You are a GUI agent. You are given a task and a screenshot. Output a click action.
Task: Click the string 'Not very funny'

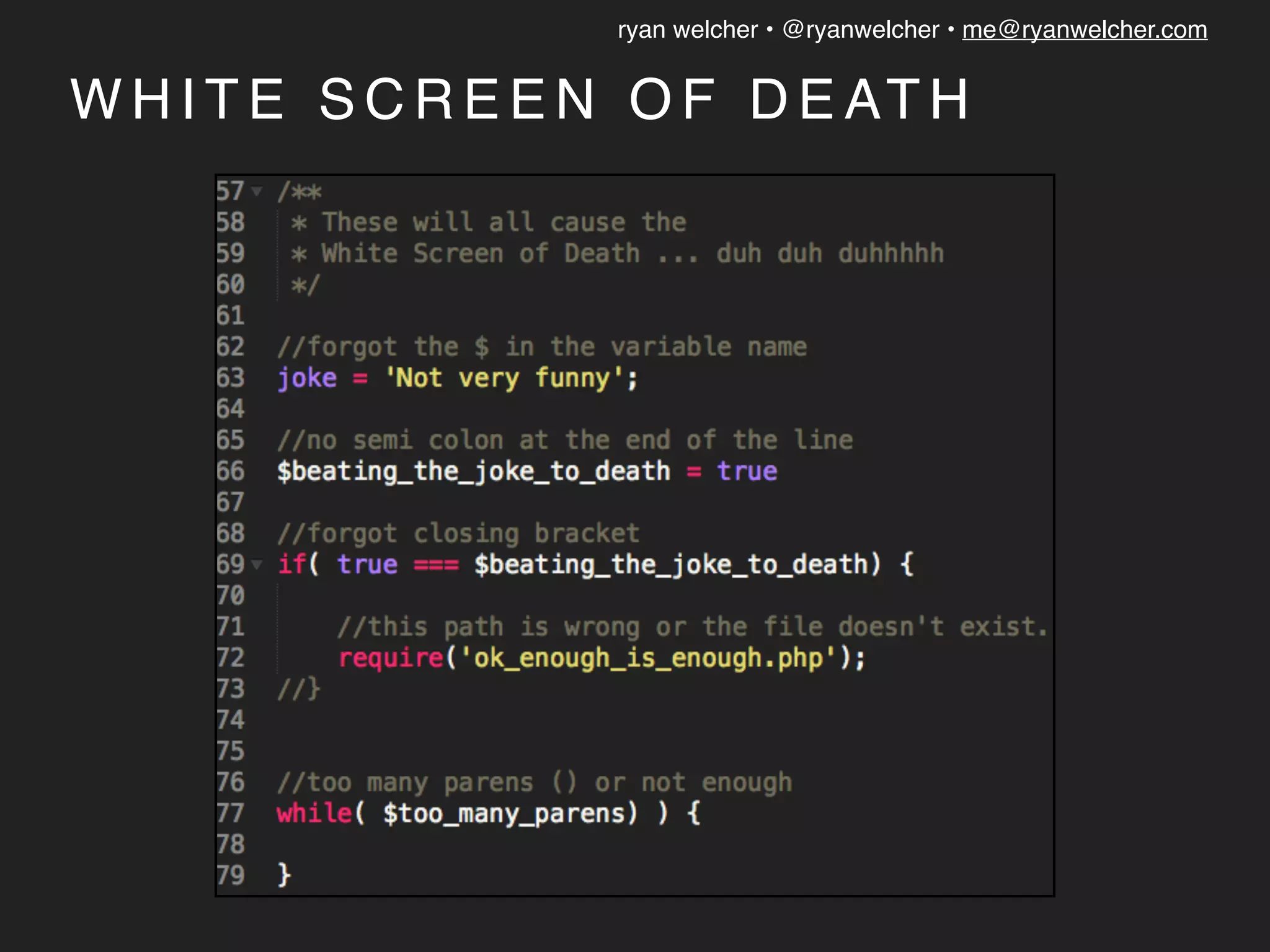click(504, 378)
